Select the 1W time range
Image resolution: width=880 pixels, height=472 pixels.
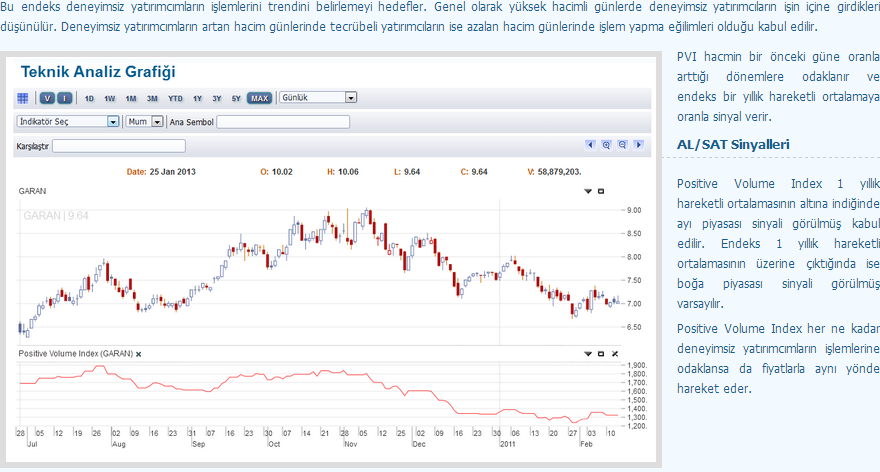109,98
